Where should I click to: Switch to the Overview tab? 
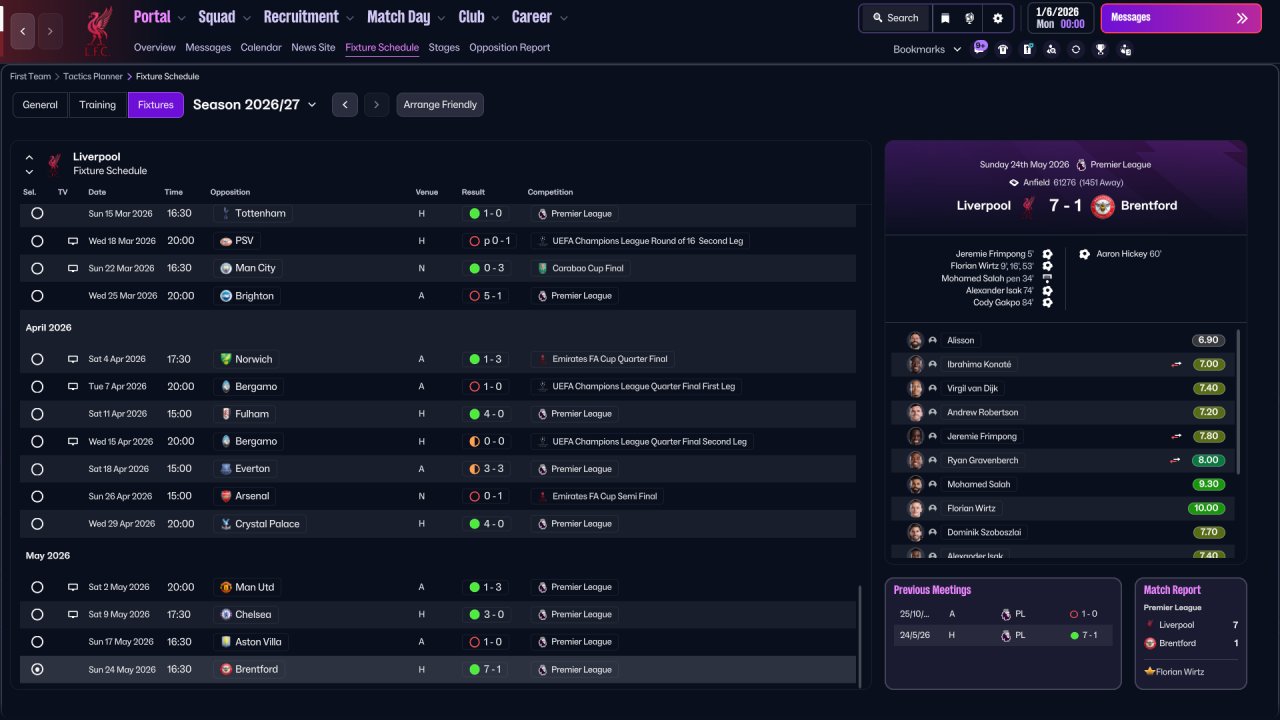pos(154,47)
